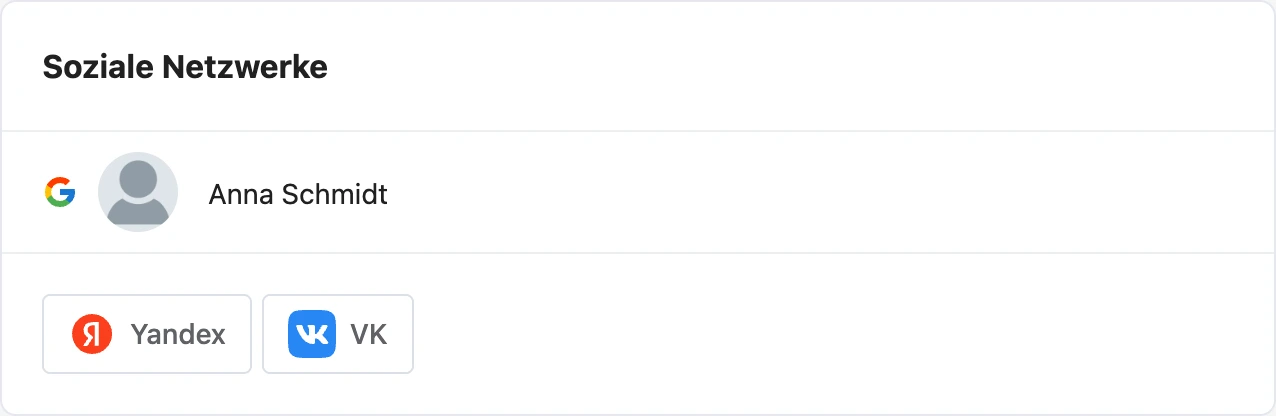Viewport: 1276px width, 416px height.
Task: Select the Anna Schmidt name text
Action: (x=298, y=193)
